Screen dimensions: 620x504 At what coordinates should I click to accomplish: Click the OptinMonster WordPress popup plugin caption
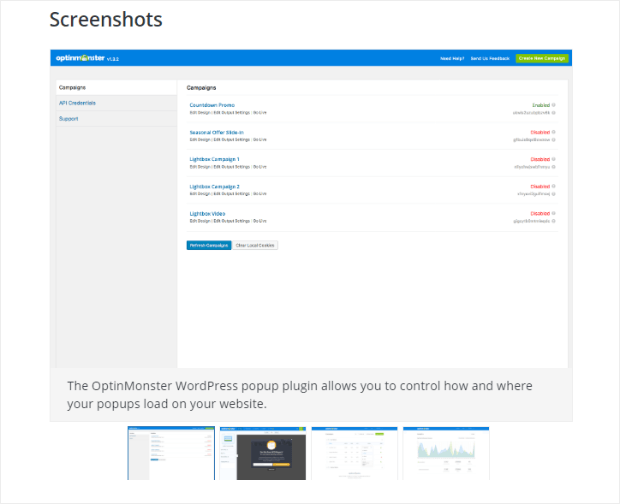tap(300, 395)
